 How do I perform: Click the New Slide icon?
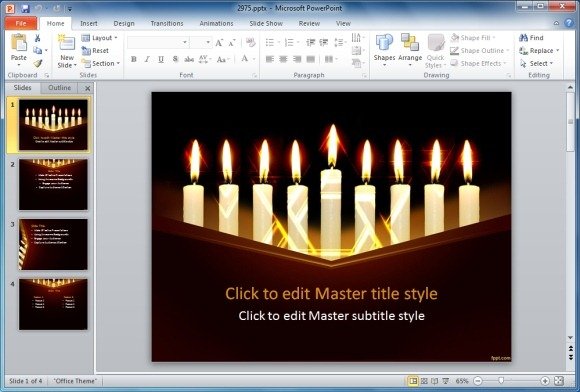[67, 43]
